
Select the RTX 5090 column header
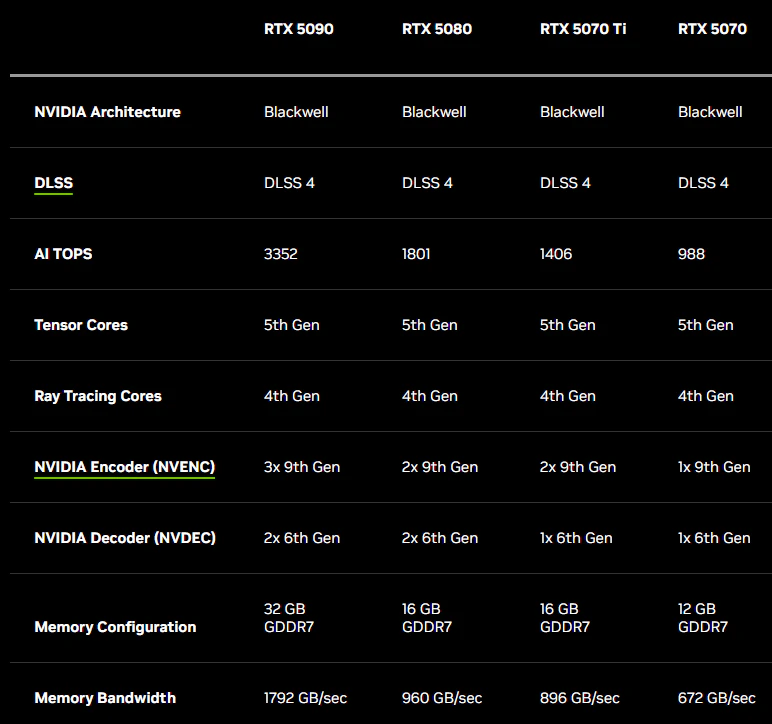(298, 29)
